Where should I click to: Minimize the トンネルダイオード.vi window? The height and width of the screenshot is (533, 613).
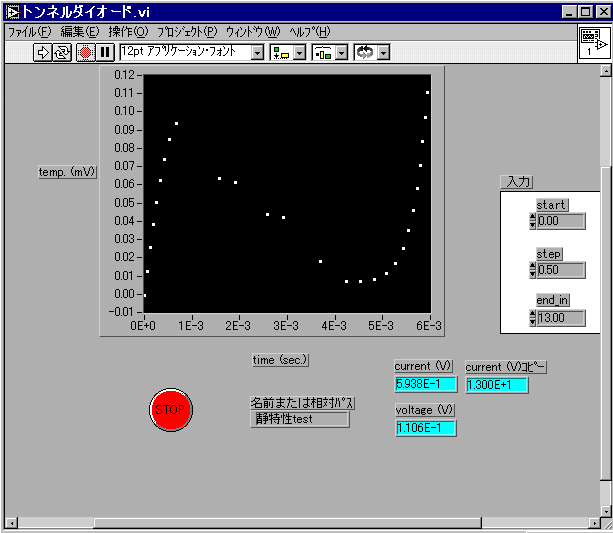(x=570, y=12)
